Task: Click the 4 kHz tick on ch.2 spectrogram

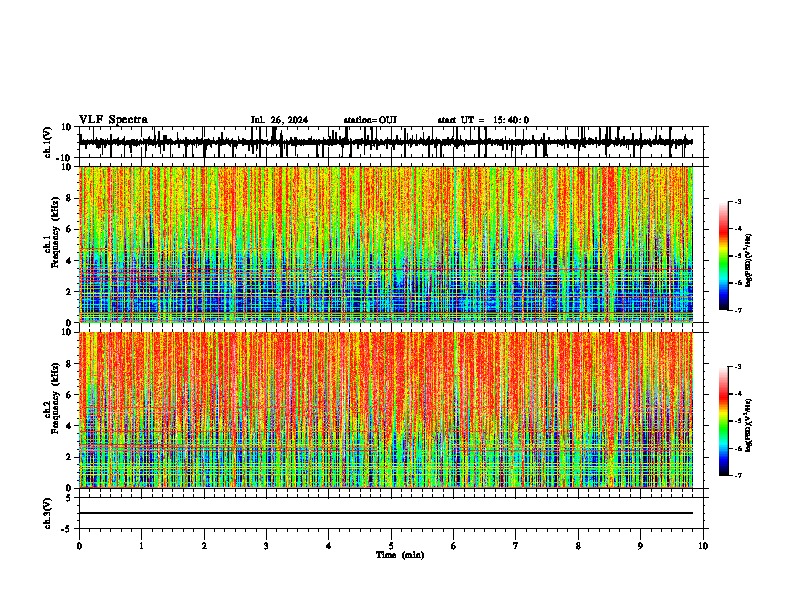Action: 69,426
